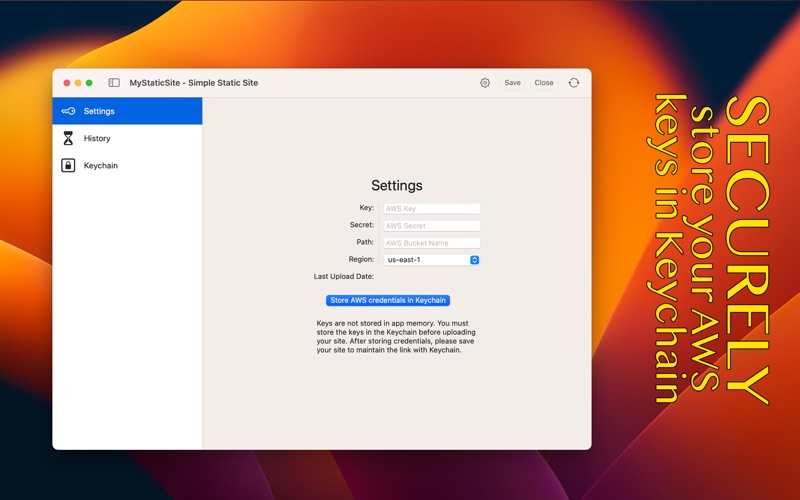The image size is (800, 500).
Task: Click the Settings heading text
Action: click(x=396, y=185)
